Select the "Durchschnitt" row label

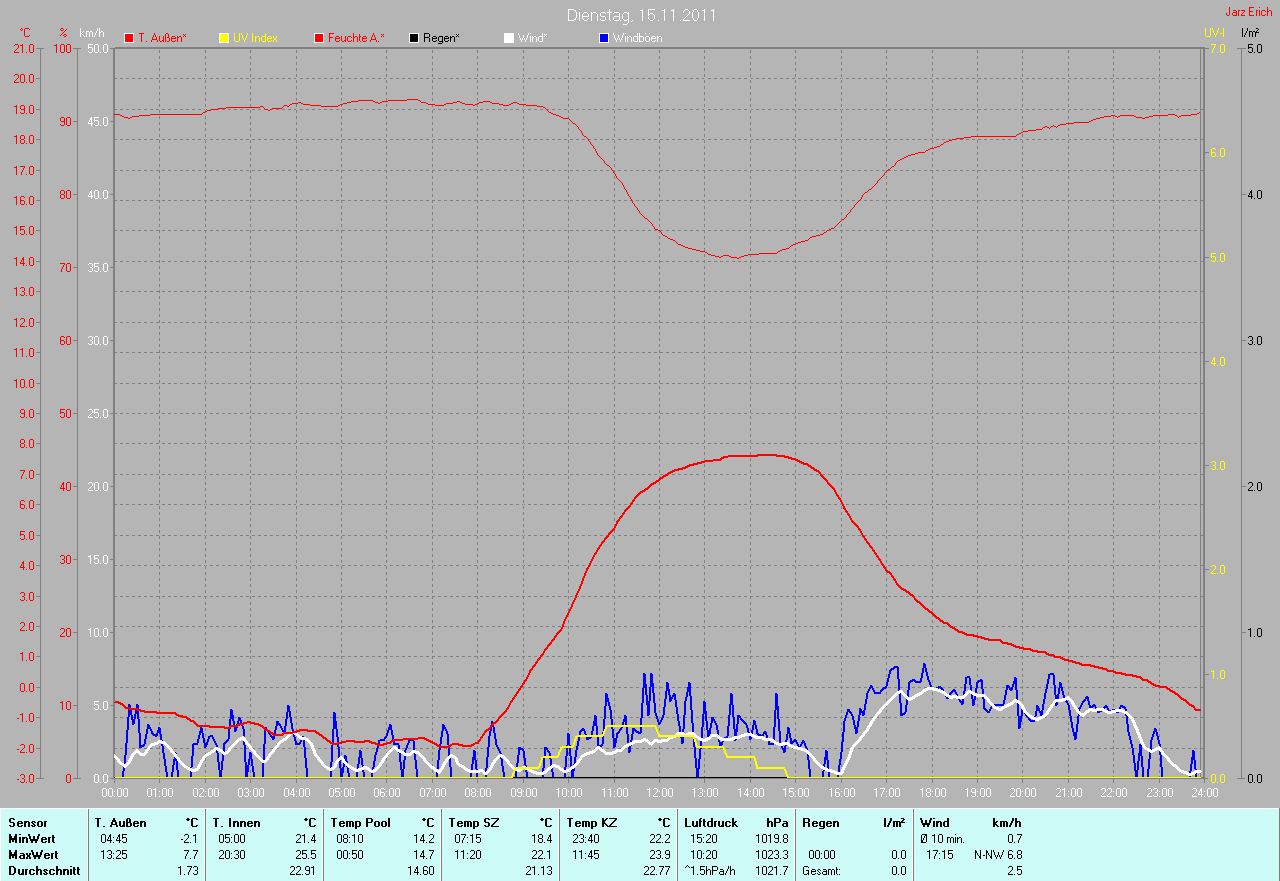[x=43, y=871]
